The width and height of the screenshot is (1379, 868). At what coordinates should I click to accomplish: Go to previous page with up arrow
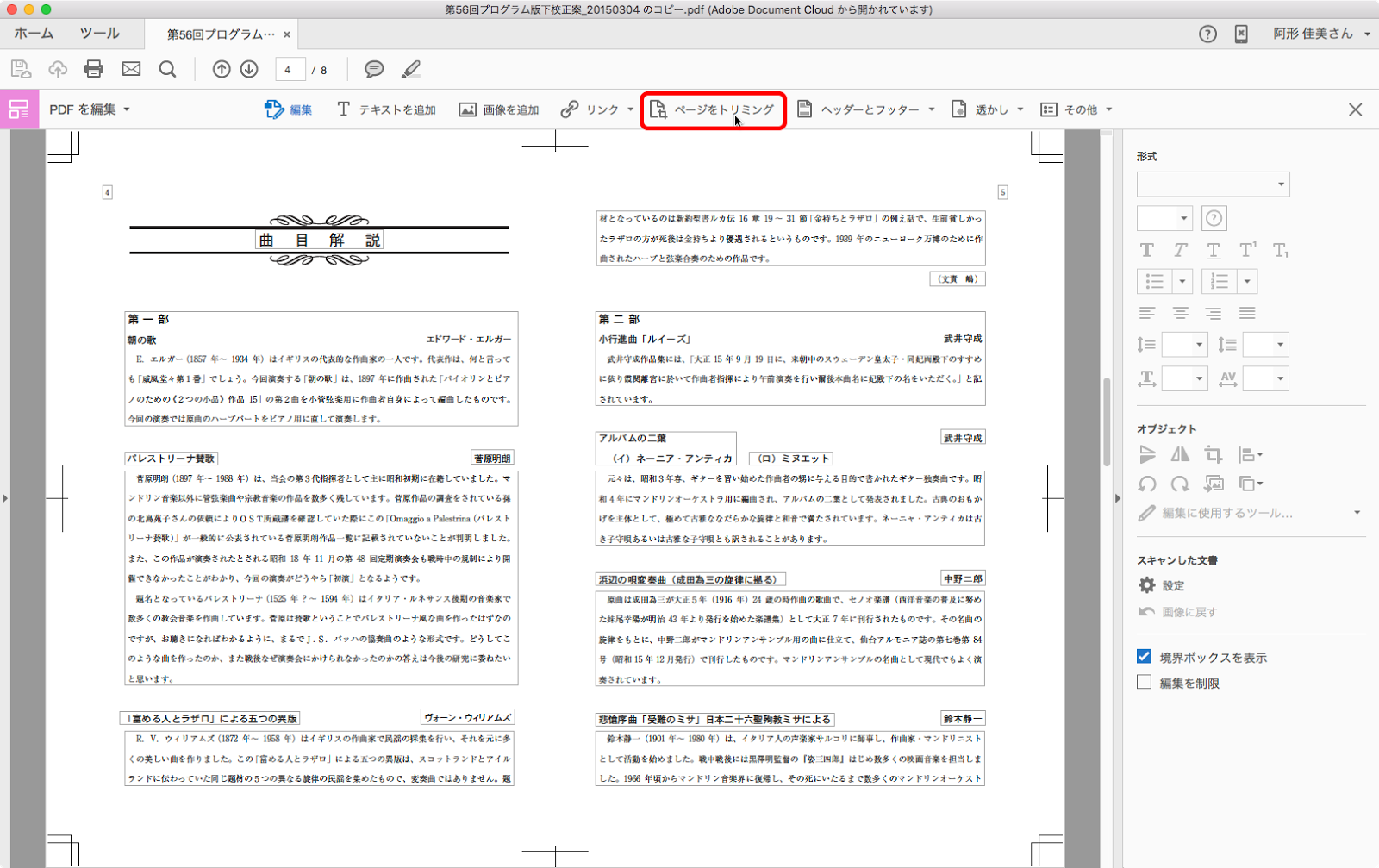pyautogui.click(x=222, y=69)
